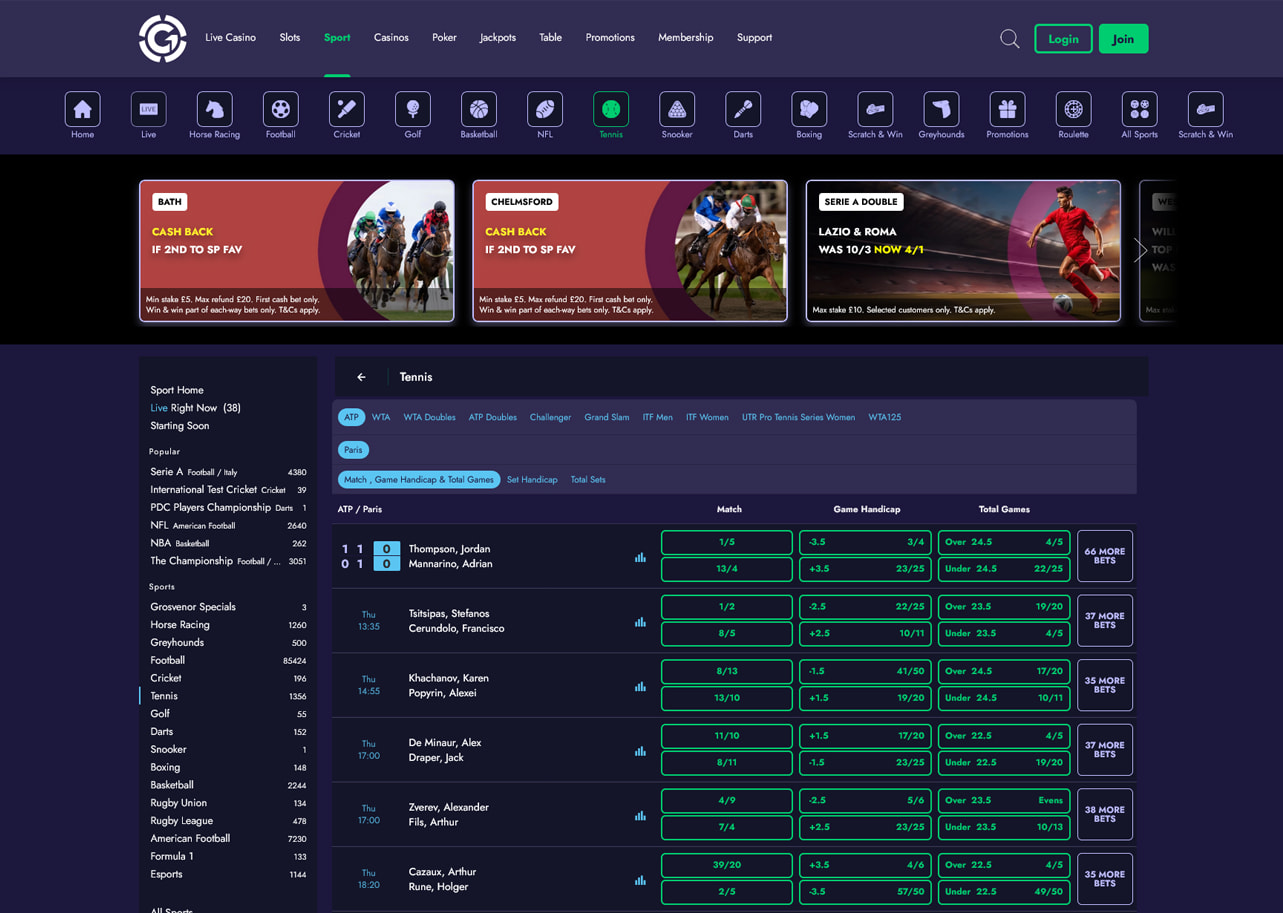Open the Cricket icon
The height and width of the screenshot is (913, 1283).
[346, 109]
